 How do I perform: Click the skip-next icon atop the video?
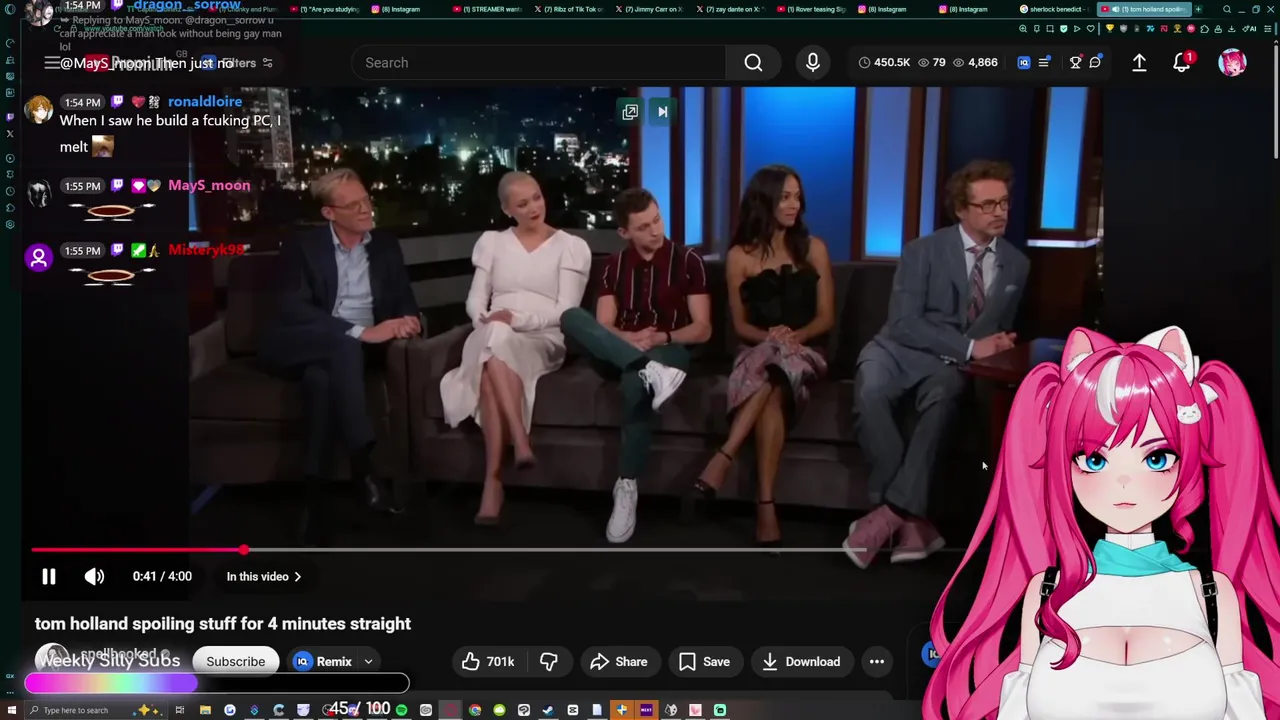click(662, 112)
